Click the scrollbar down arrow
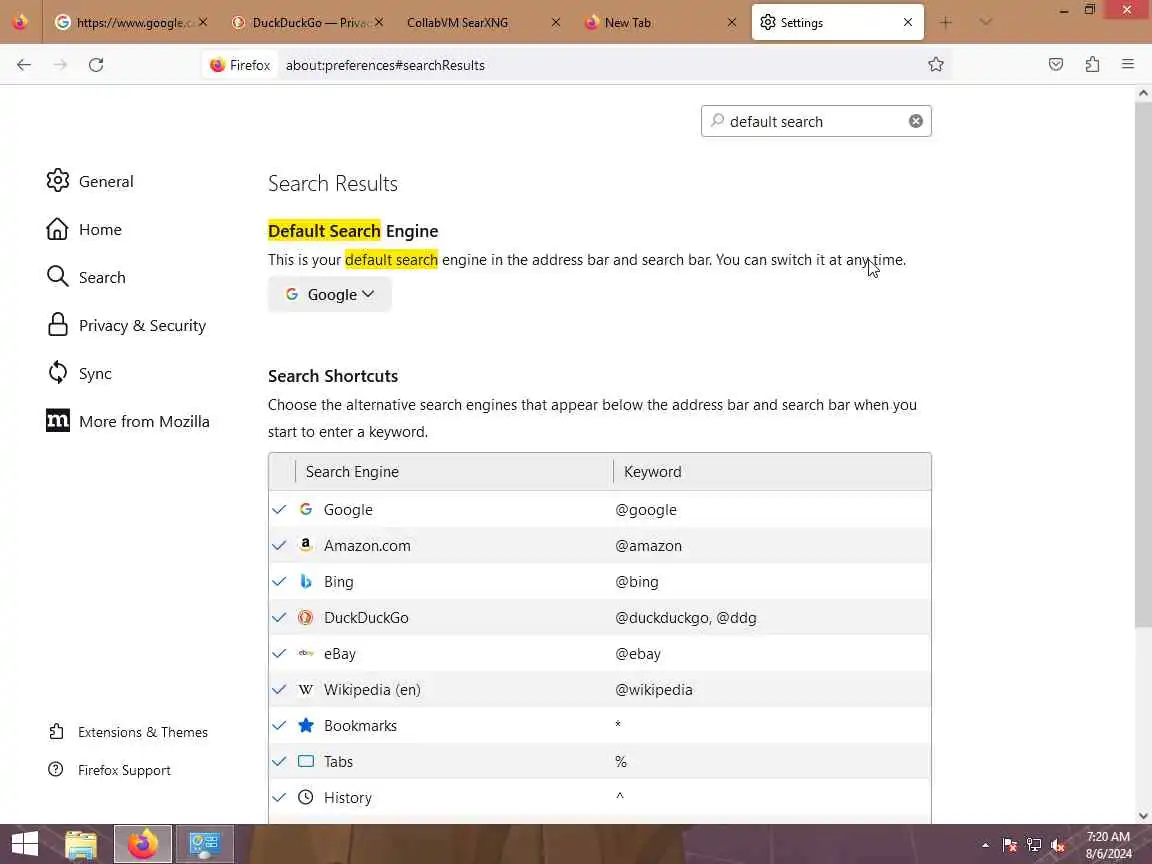 point(1142,816)
